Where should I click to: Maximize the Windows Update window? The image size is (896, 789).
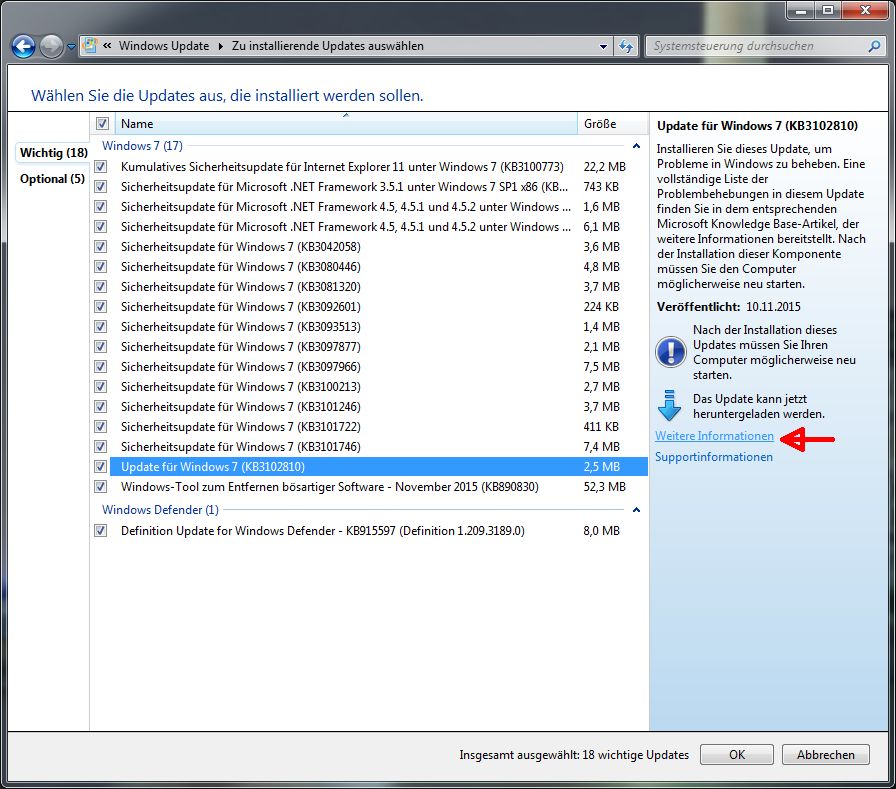827,10
